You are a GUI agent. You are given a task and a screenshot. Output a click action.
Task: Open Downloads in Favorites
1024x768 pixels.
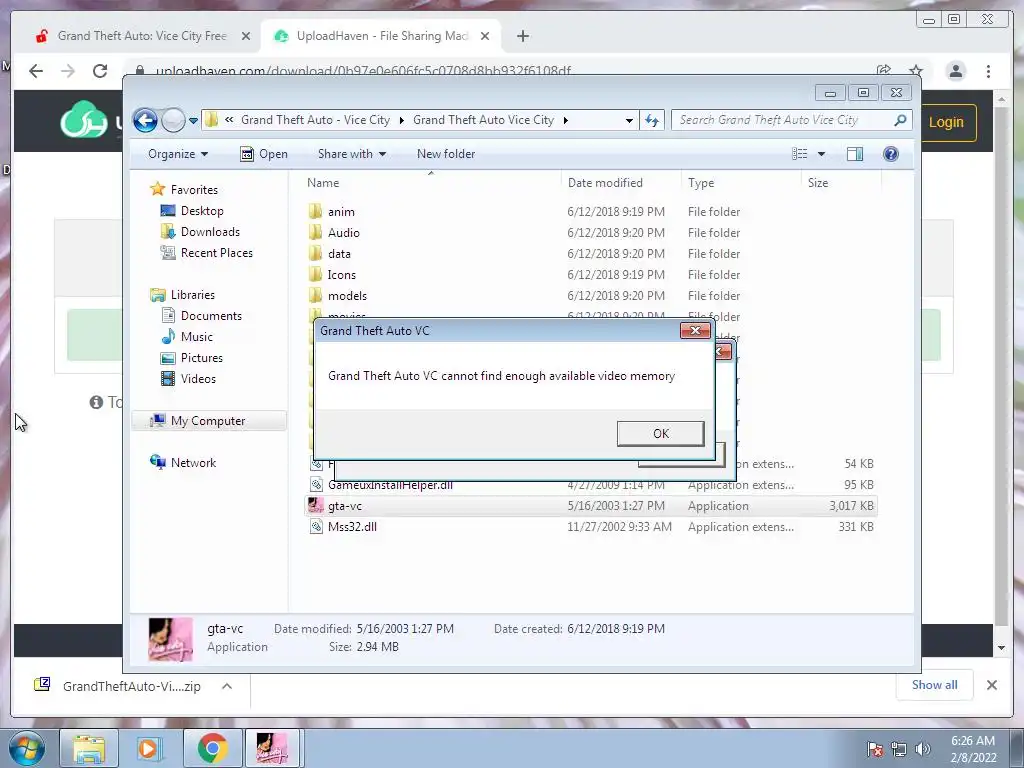point(210,232)
